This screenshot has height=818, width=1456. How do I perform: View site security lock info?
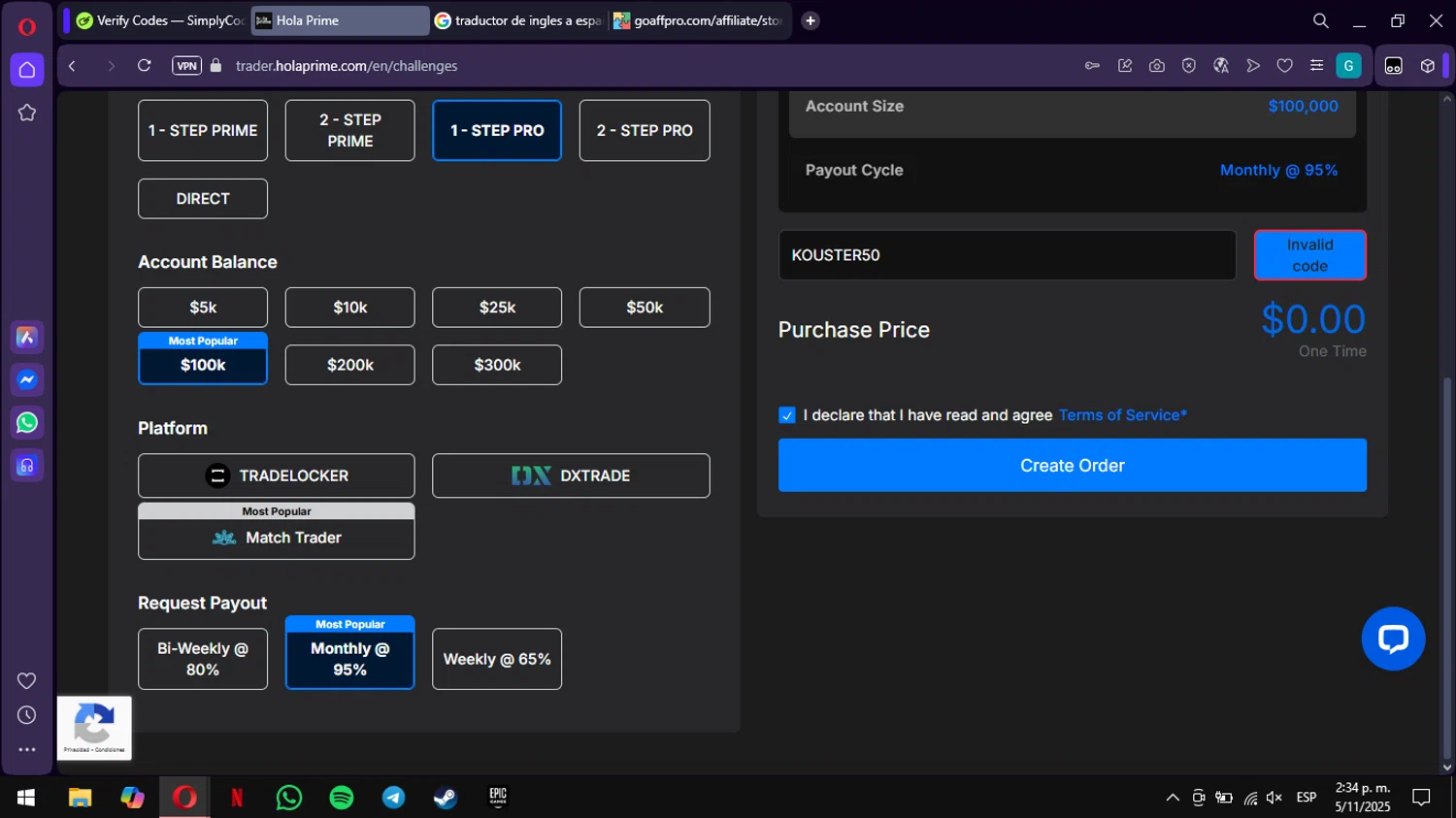(x=216, y=66)
